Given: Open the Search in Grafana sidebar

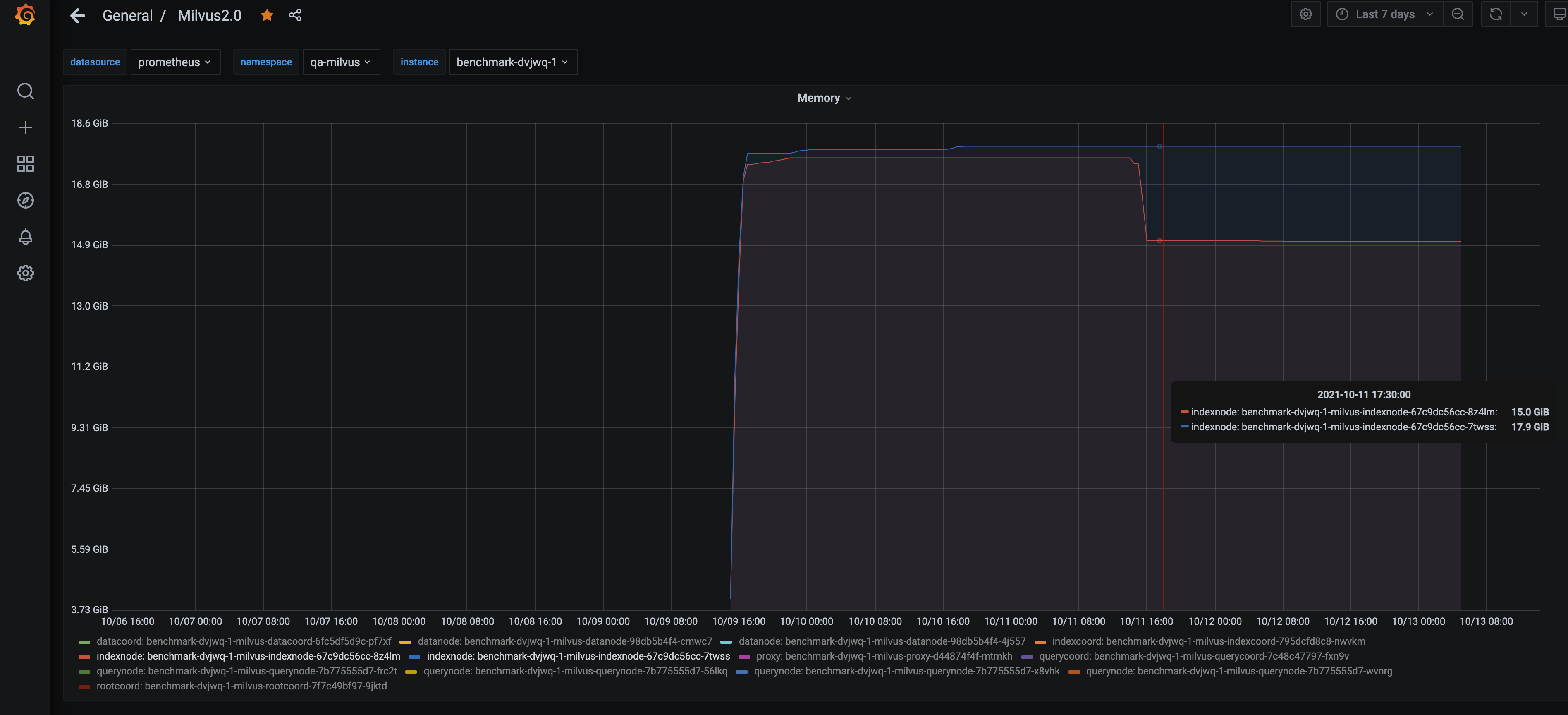Looking at the screenshot, I should (x=26, y=91).
